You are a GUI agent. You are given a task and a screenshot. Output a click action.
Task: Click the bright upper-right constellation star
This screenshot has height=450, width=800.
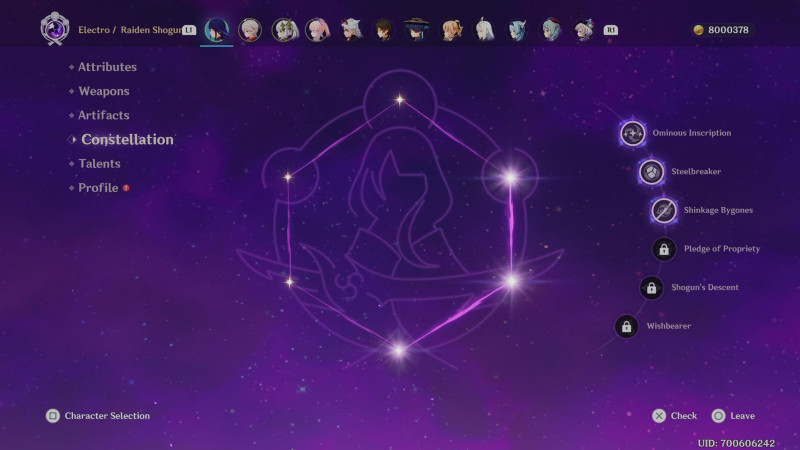click(x=511, y=177)
